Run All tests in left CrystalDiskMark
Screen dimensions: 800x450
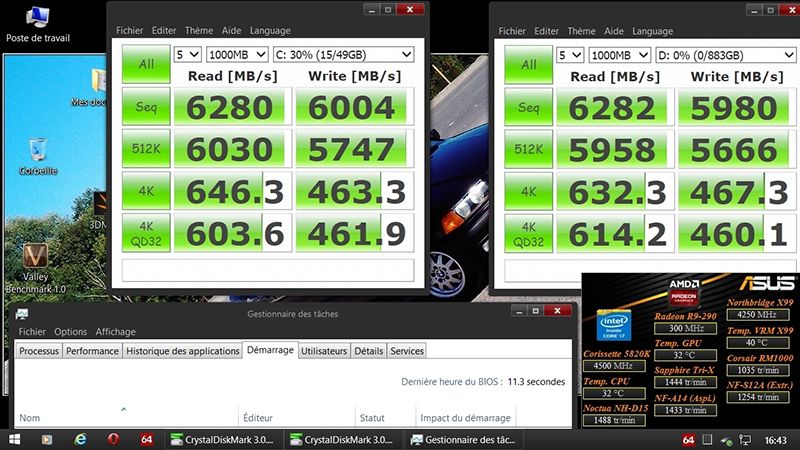coord(146,64)
